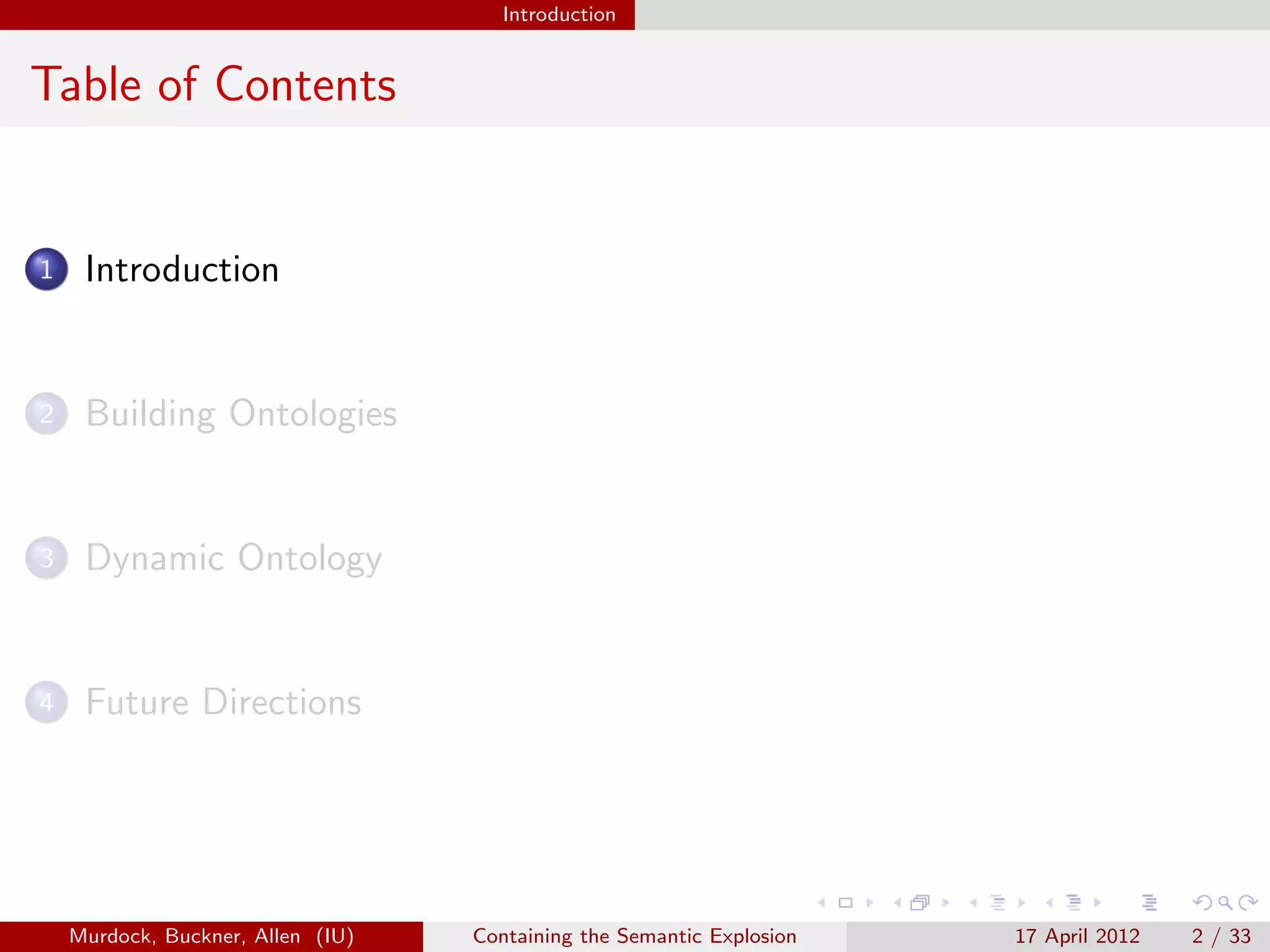Click the go-forward curved arrow icon
1270x952 pixels.
tap(1248, 903)
